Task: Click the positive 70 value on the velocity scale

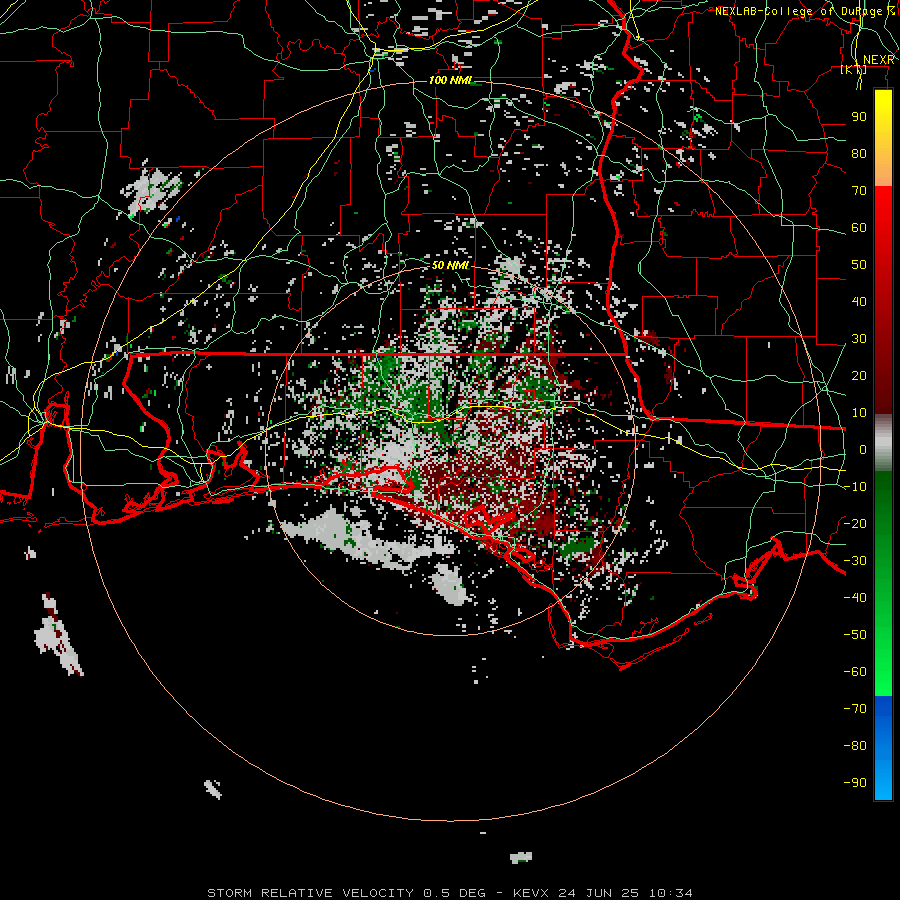Action: point(859,191)
